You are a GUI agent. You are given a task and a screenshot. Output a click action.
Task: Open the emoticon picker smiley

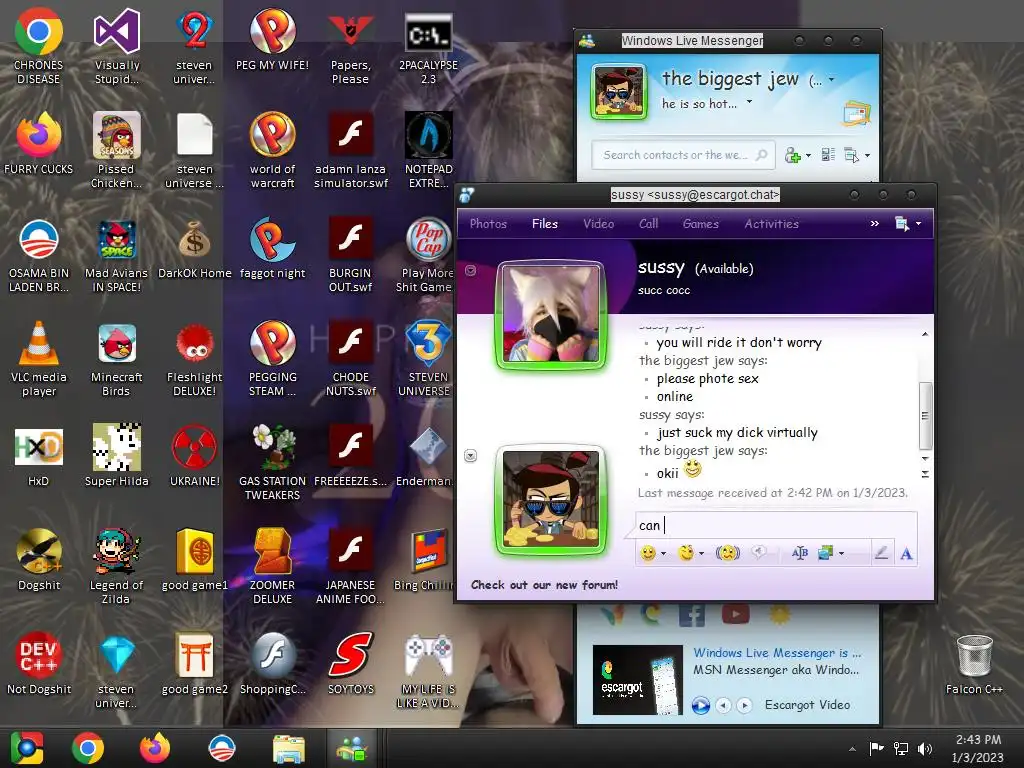coord(647,553)
